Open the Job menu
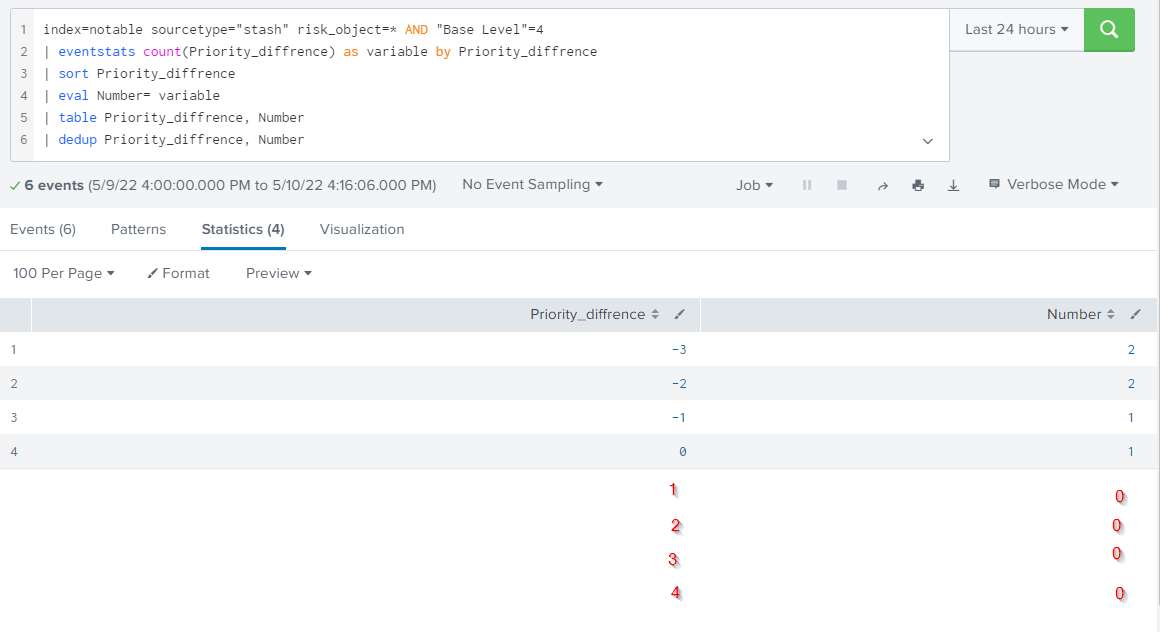Viewport: 1160px width, 632px height. click(x=754, y=184)
